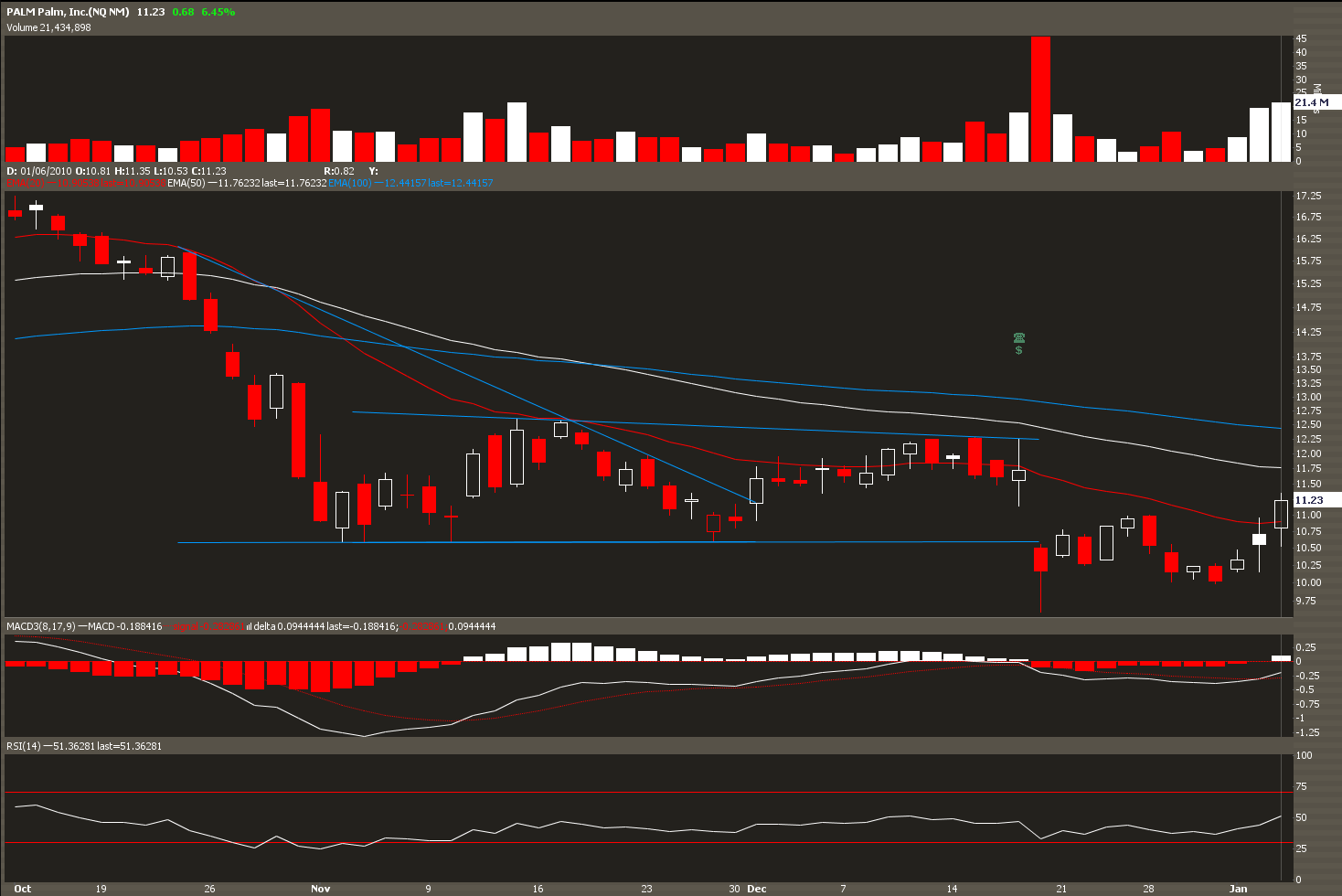This screenshot has height=896, width=1342.
Task: Select the white EMA(50) indicator label
Action: tap(186, 183)
